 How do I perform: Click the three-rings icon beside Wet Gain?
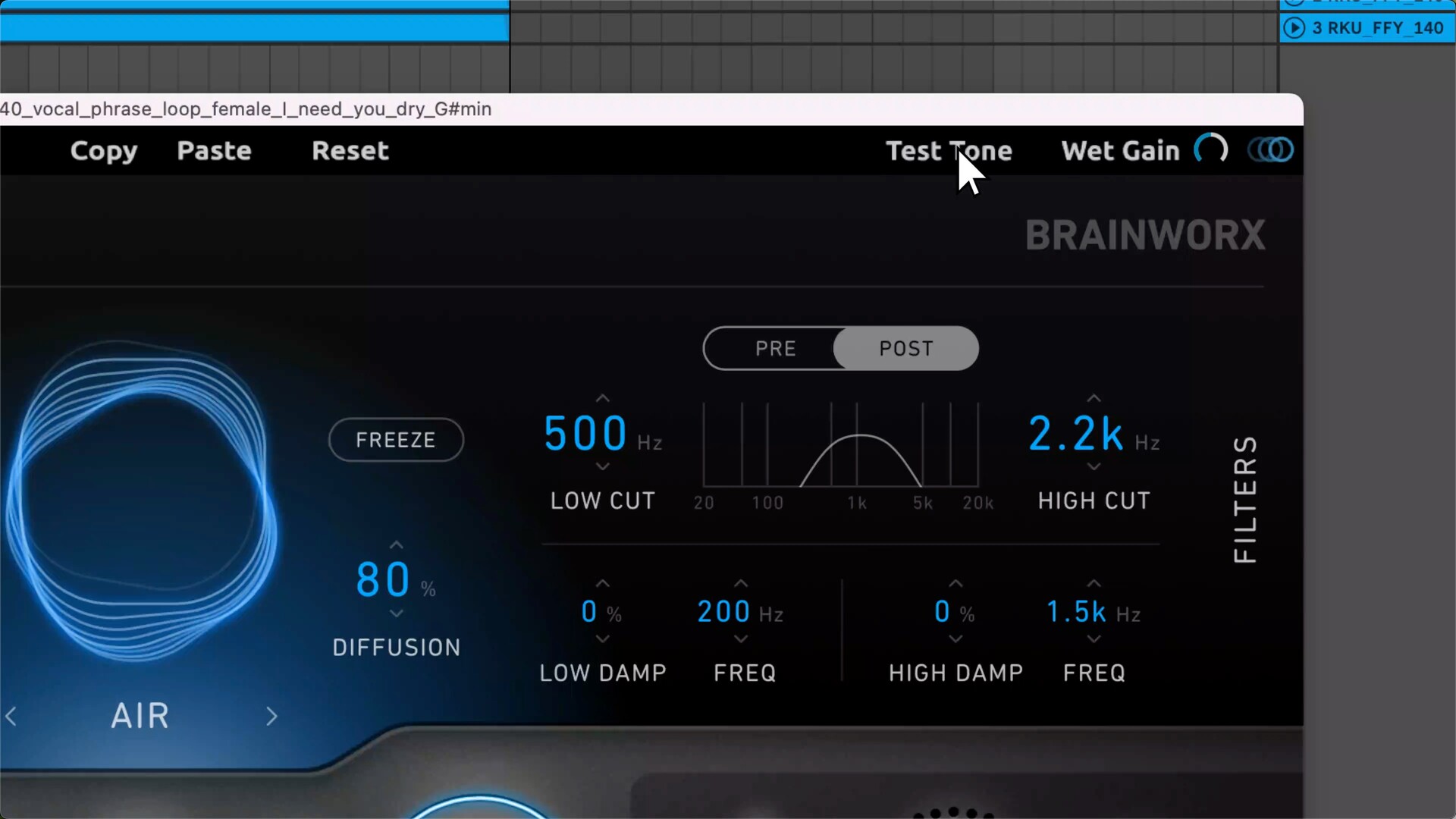tap(1271, 149)
